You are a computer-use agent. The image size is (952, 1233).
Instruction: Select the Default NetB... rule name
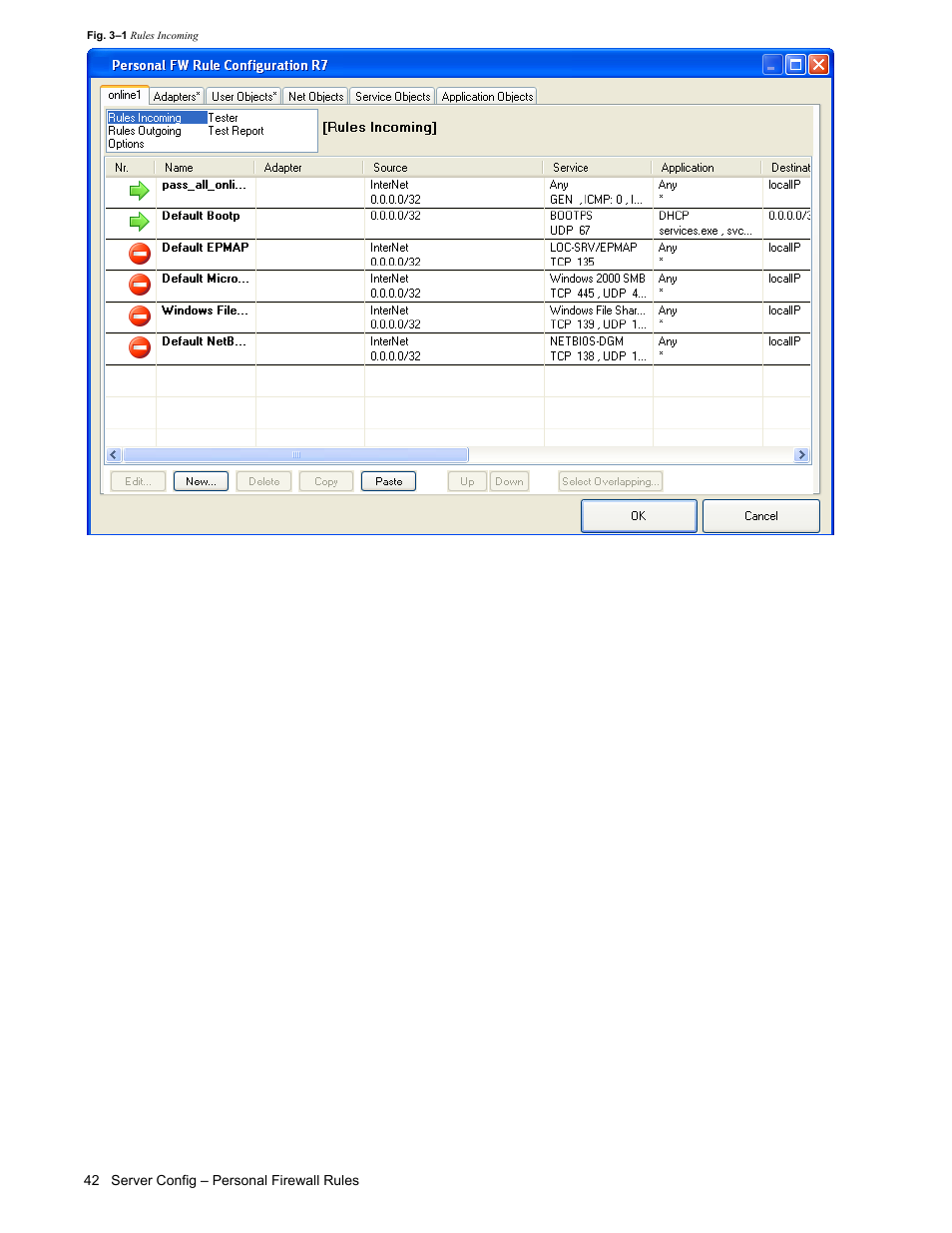(x=204, y=341)
